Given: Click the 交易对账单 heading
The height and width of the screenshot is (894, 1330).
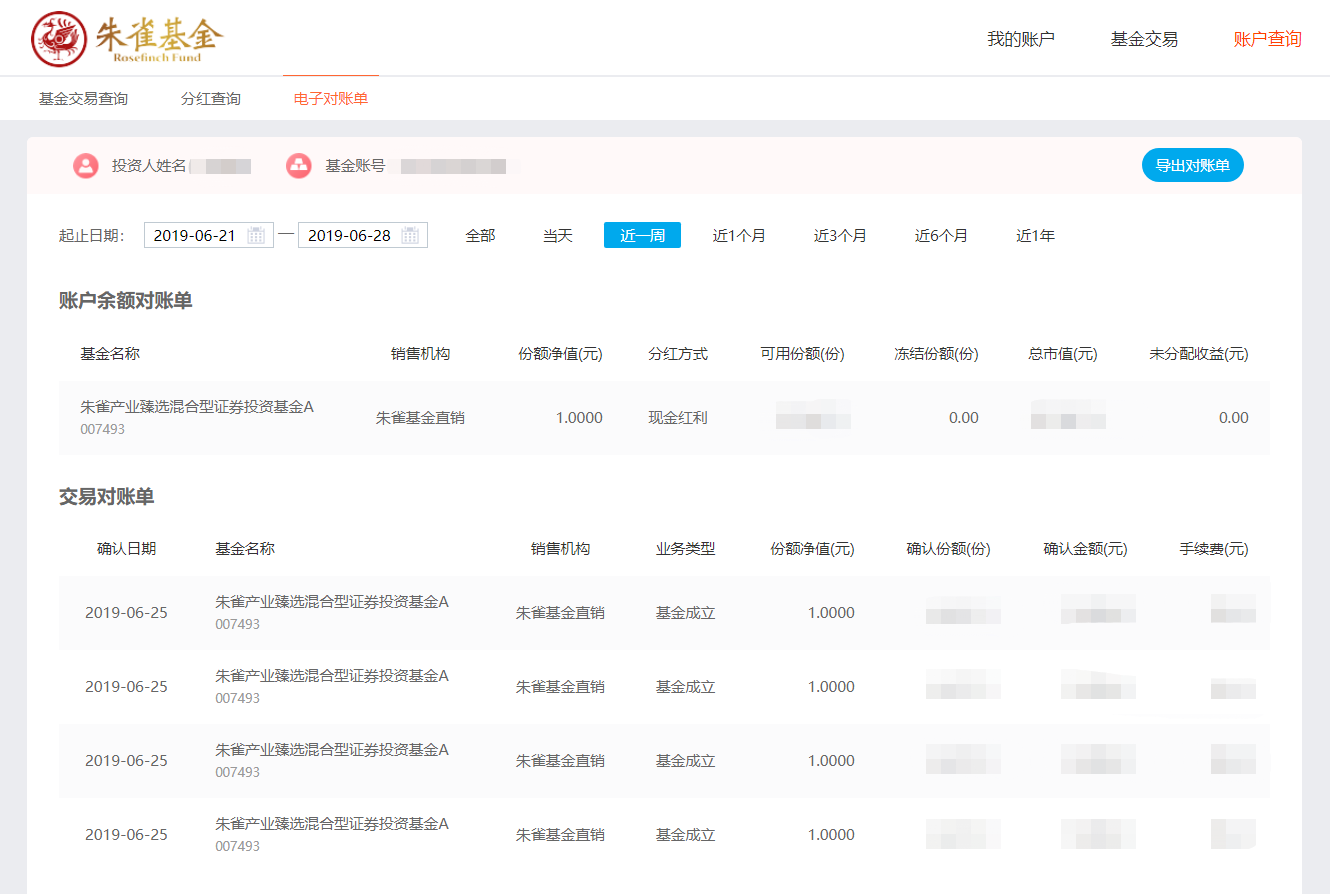Looking at the screenshot, I should (107, 497).
